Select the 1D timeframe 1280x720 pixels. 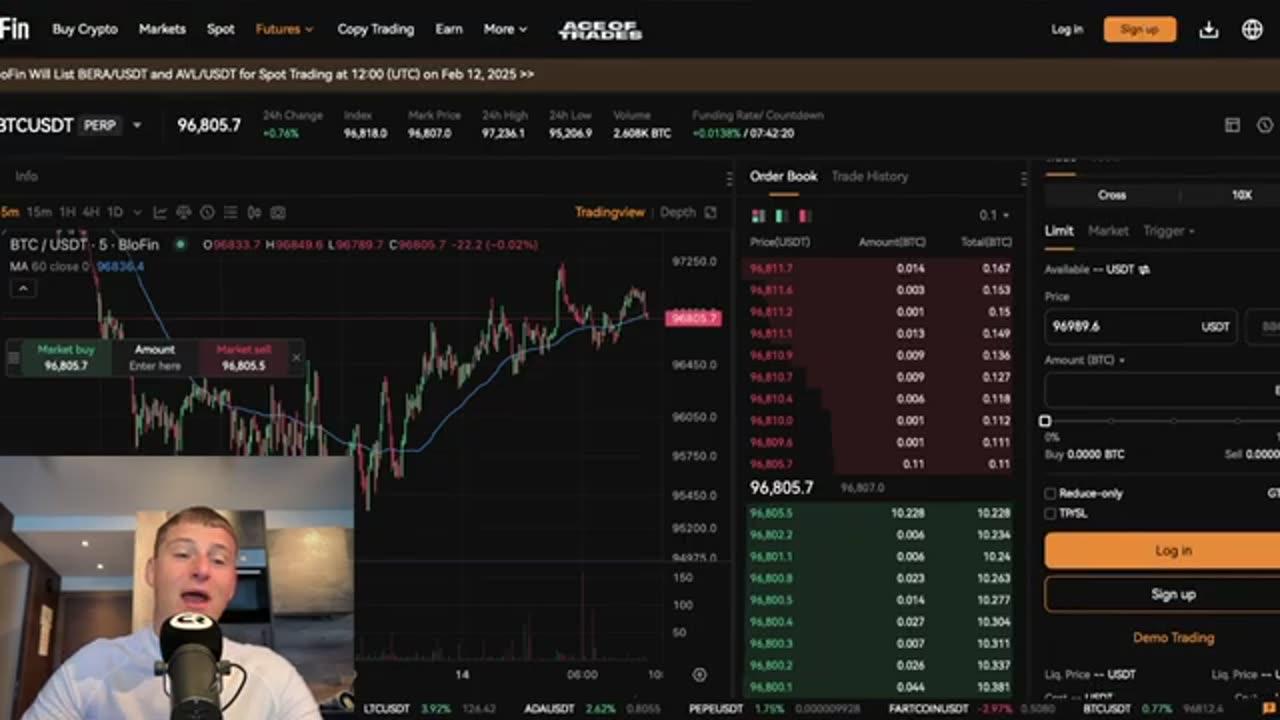coord(115,212)
